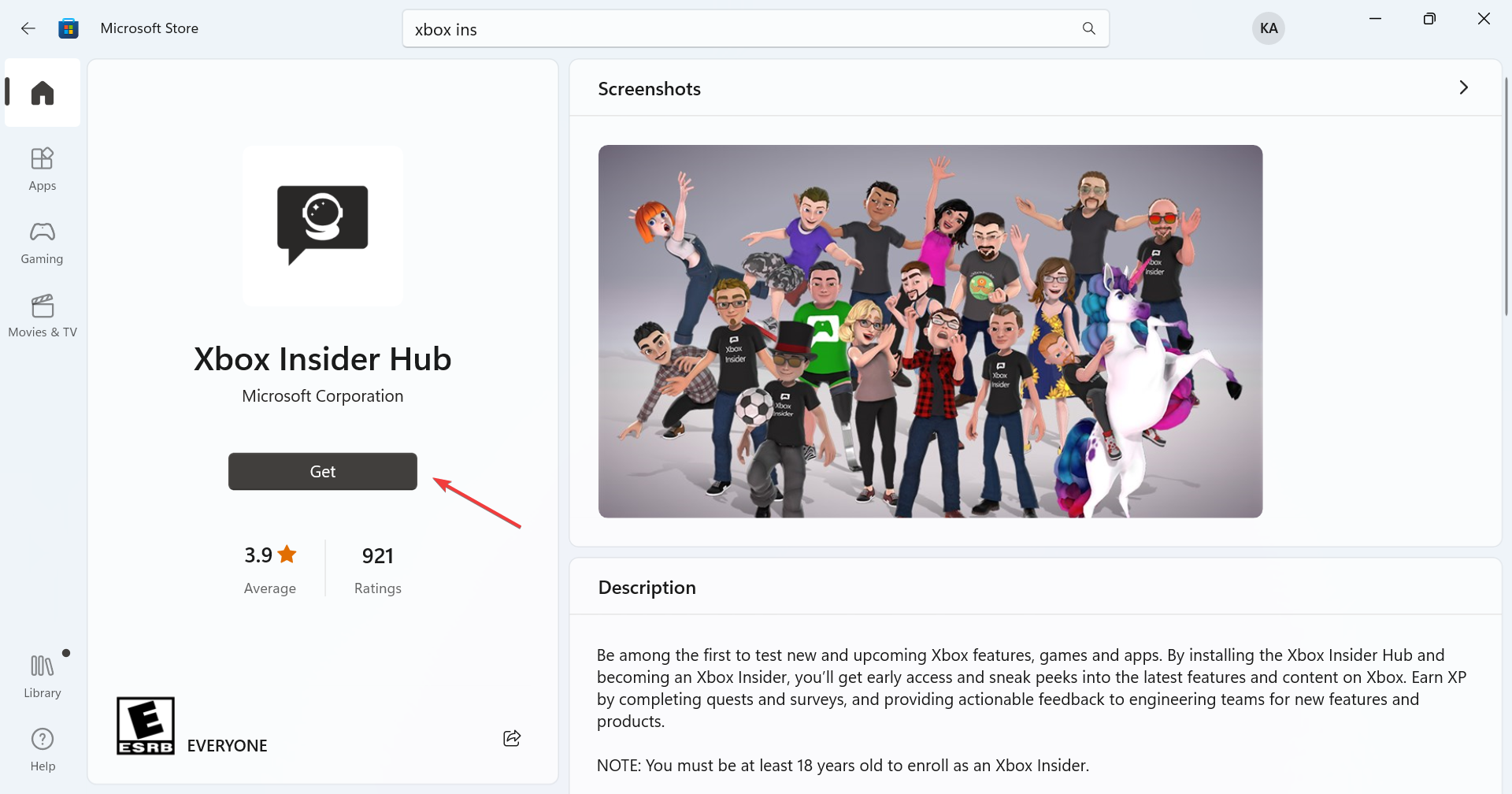Open the Home section in sidebar

(43, 93)
